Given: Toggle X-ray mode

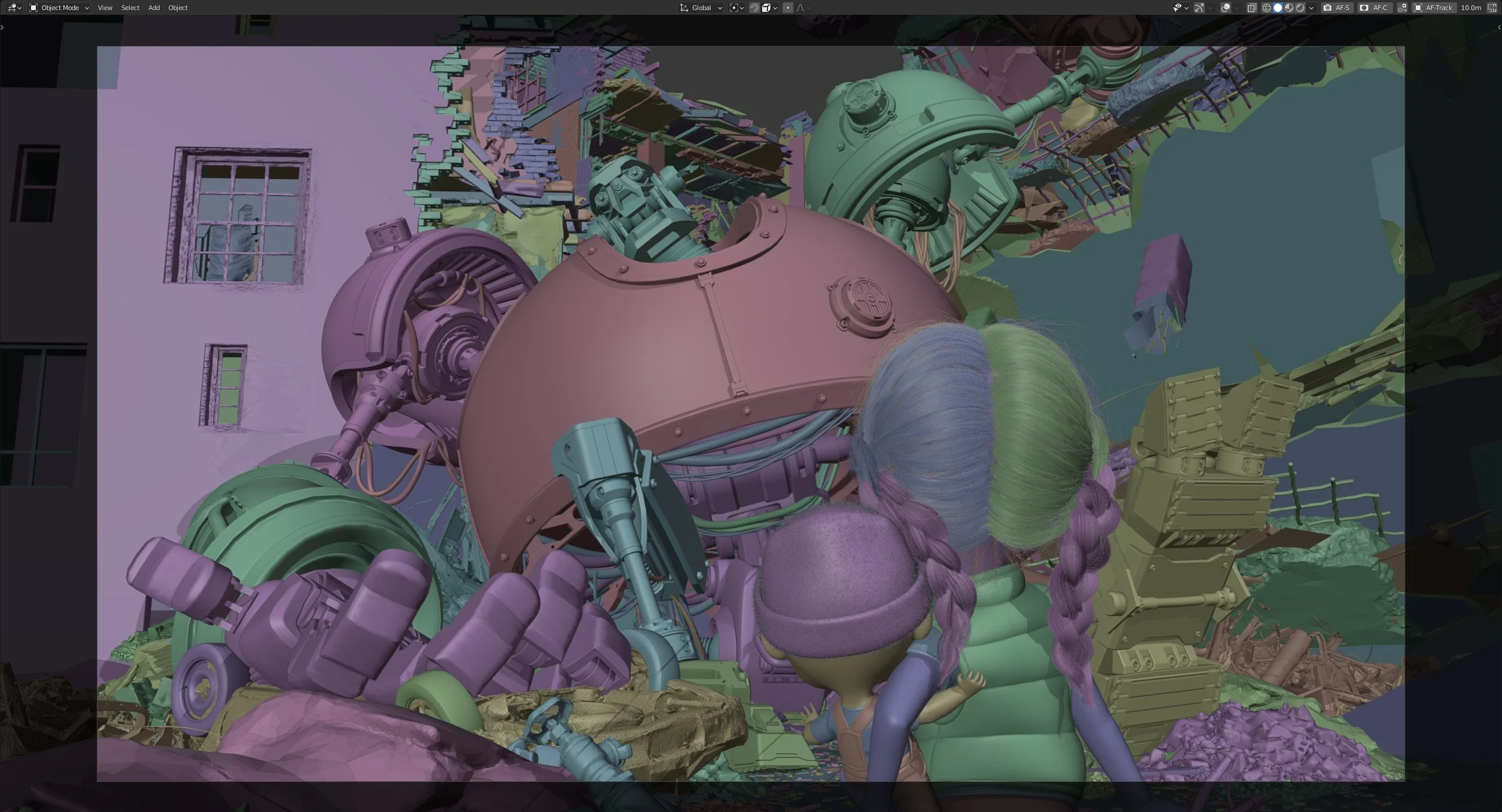Looking at the screenshot, I should coord(1251,8).
